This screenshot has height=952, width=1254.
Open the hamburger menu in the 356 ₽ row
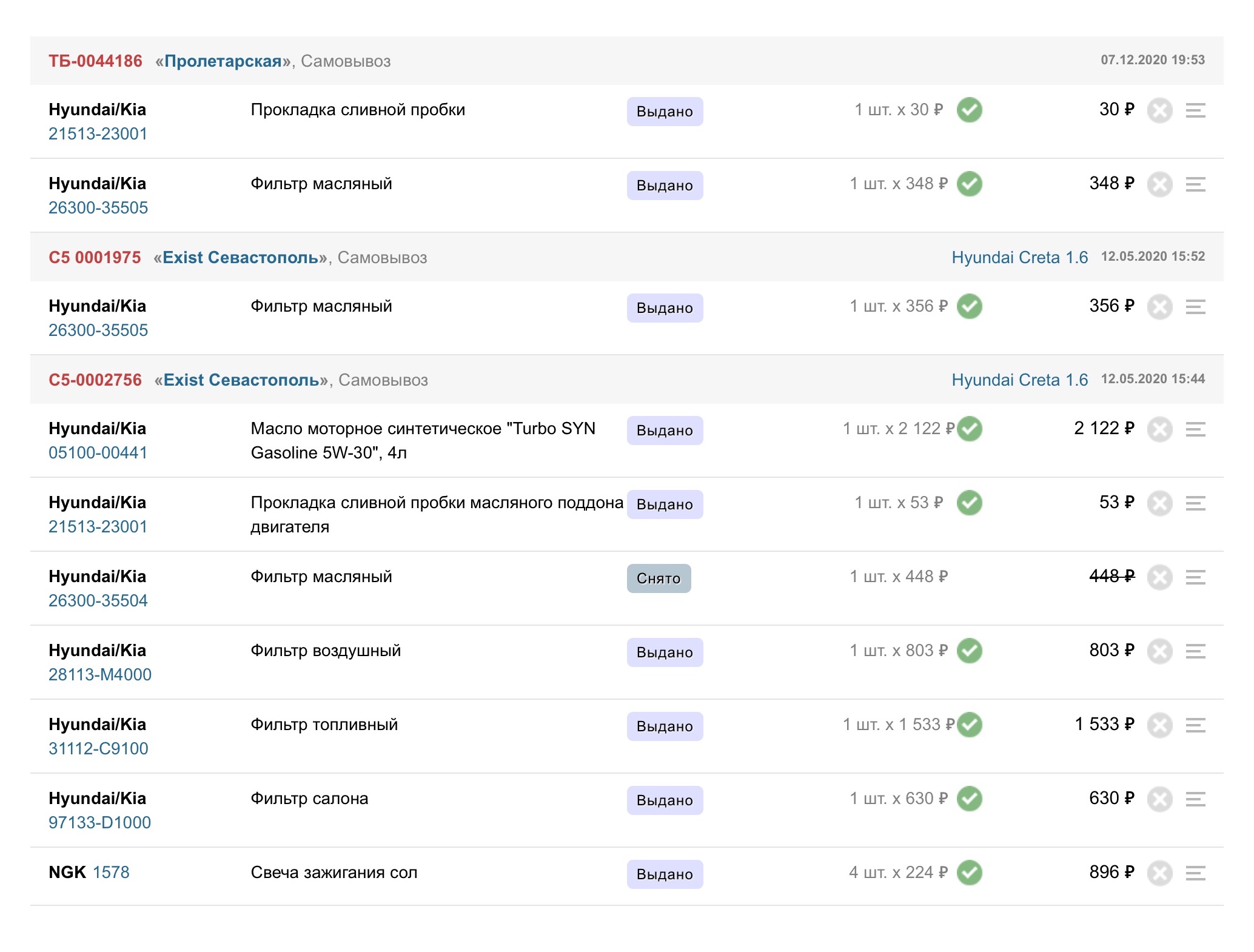coord(1195,307)
